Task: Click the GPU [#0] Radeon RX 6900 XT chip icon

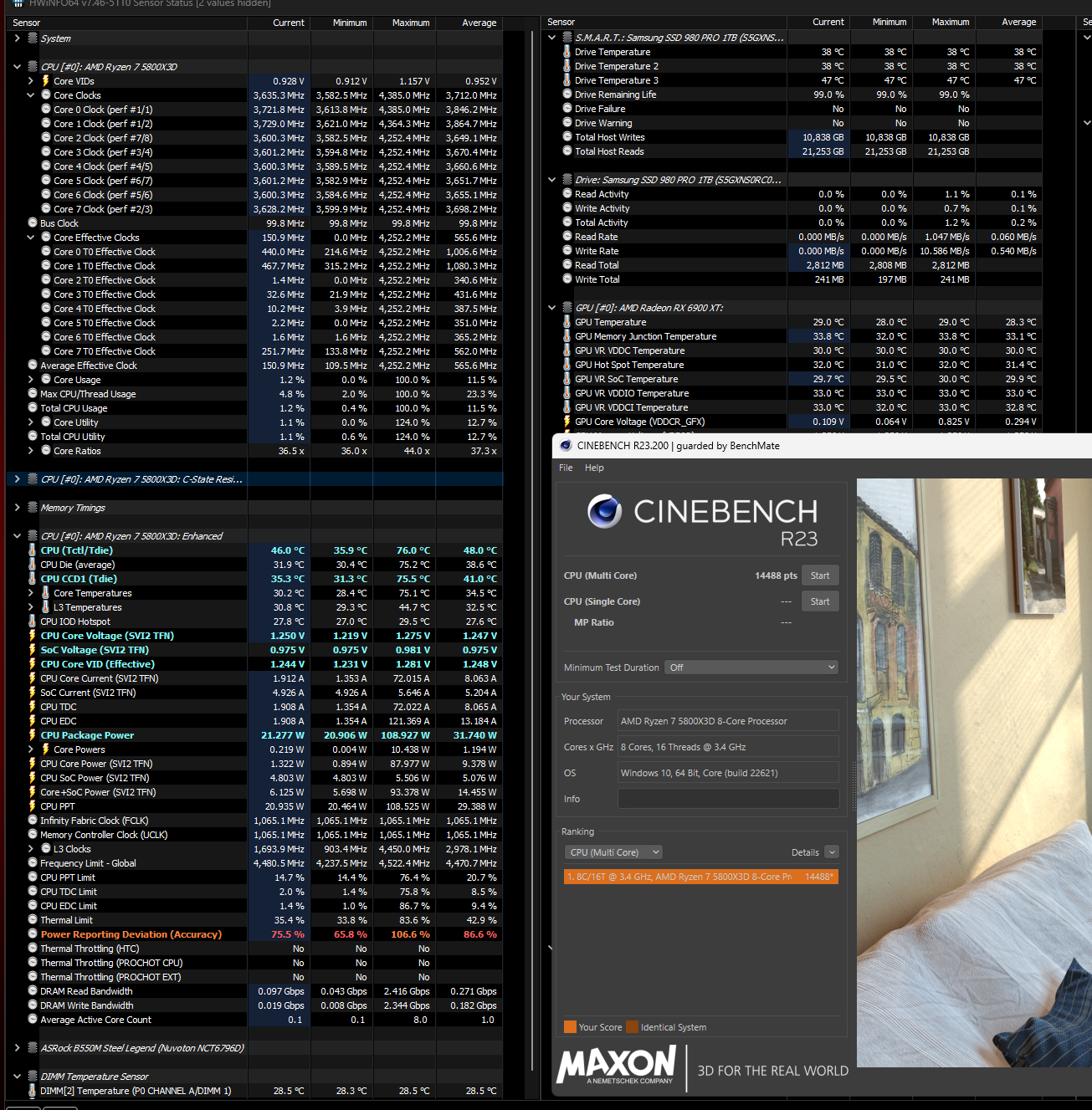Action: pyautogui.click(x=567, y=308)
